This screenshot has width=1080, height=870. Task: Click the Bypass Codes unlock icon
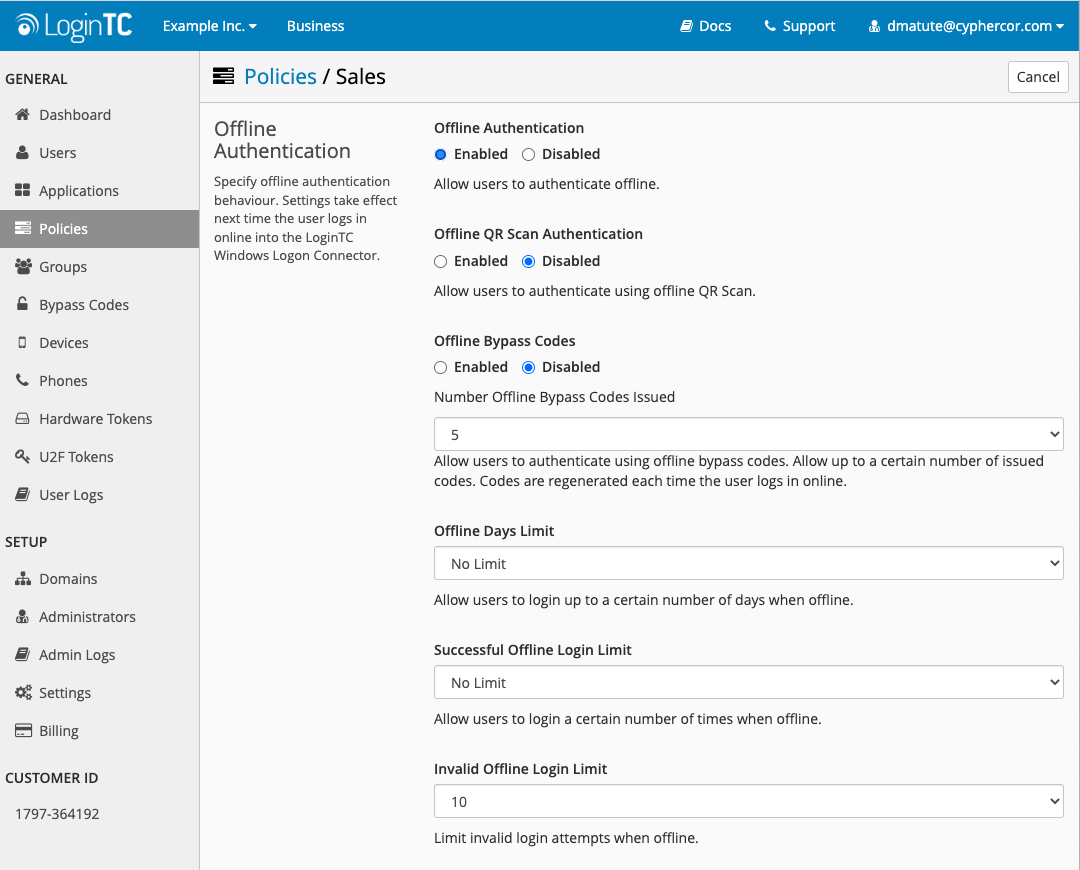pyautogui.click(x=22, y=305)
